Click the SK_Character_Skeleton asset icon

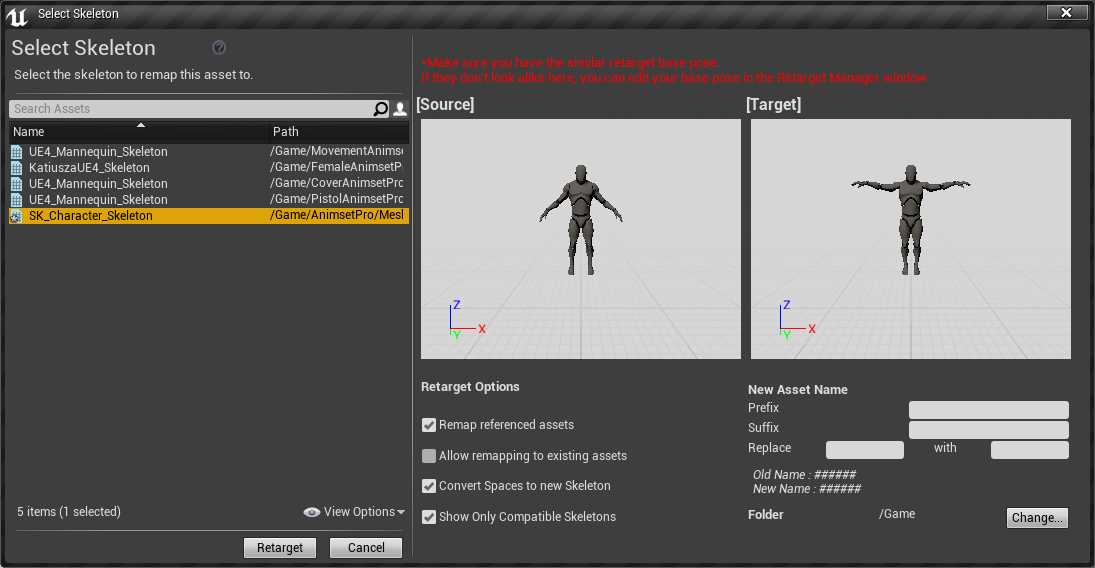16,216
